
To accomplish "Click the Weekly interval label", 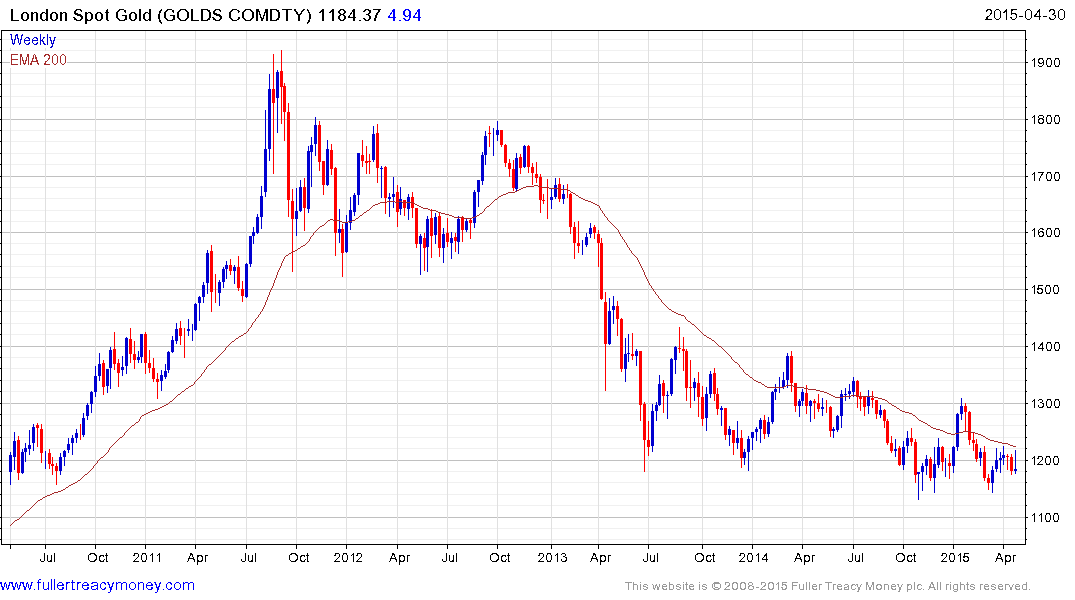I will (33, 40).
